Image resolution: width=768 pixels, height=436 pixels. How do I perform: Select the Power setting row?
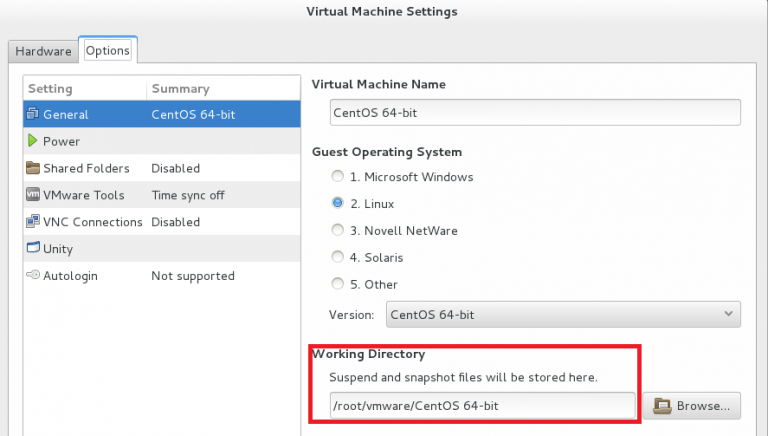[x=162, y=141]
